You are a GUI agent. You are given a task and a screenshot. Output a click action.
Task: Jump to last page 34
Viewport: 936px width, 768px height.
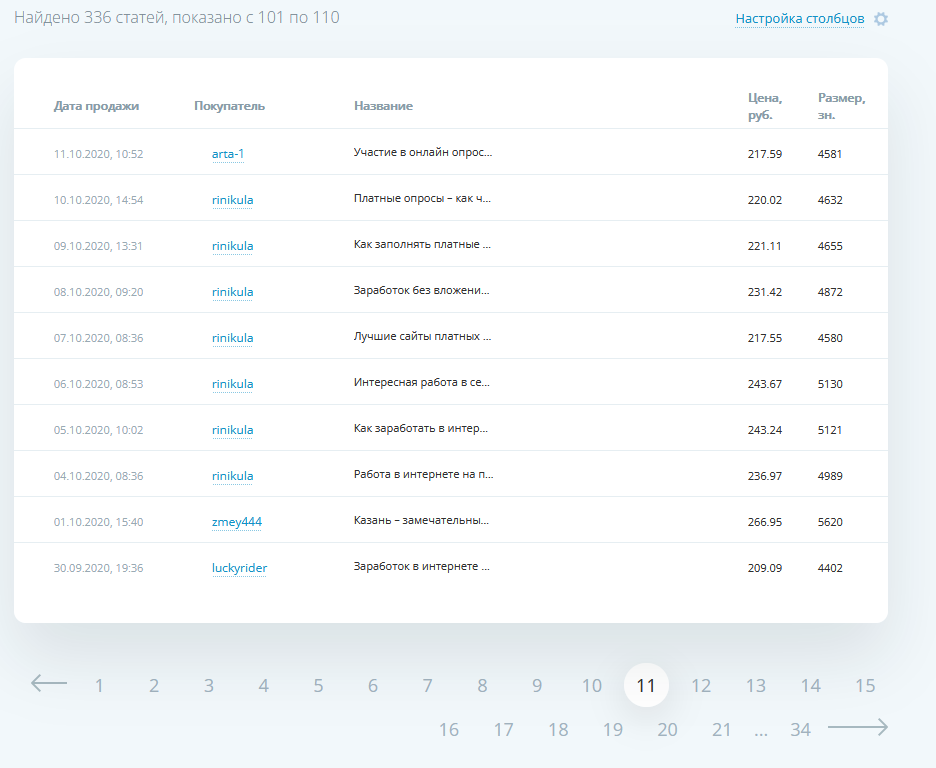click(800, 730)
